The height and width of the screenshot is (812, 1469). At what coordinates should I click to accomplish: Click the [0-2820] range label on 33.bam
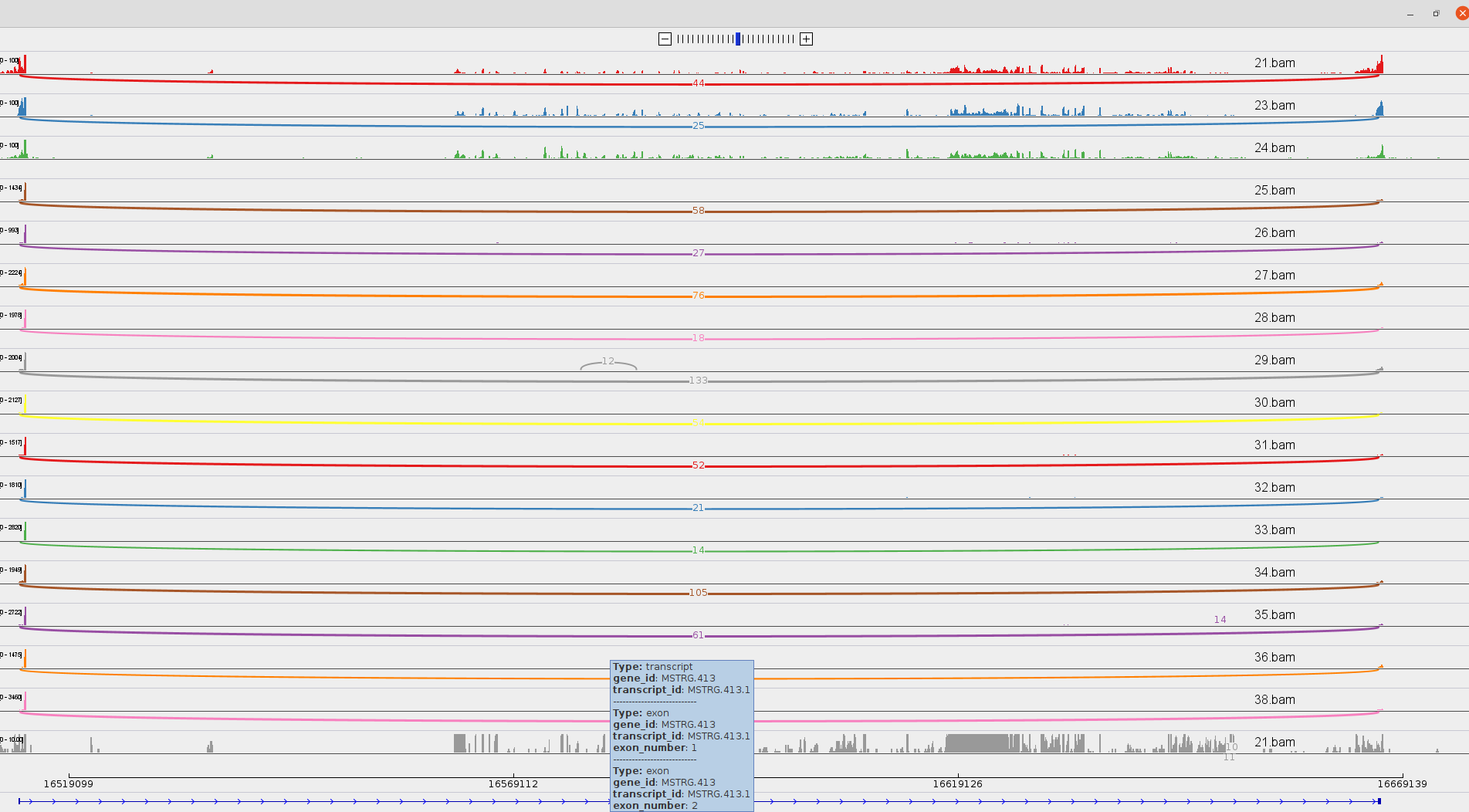pos(12,528)
